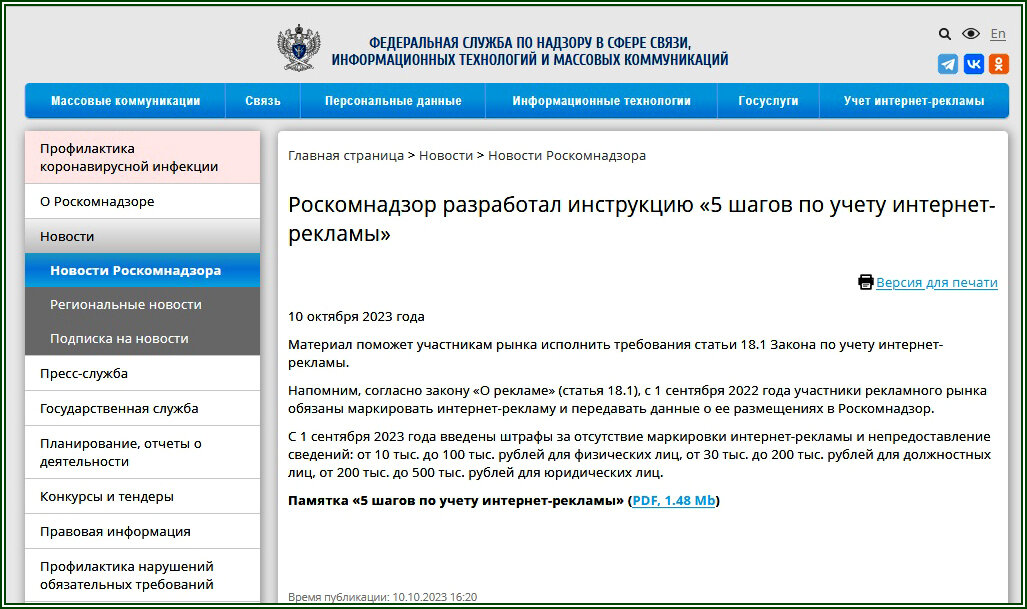
Task: Go to Главная страница breadcrumb
Action: 346,156
